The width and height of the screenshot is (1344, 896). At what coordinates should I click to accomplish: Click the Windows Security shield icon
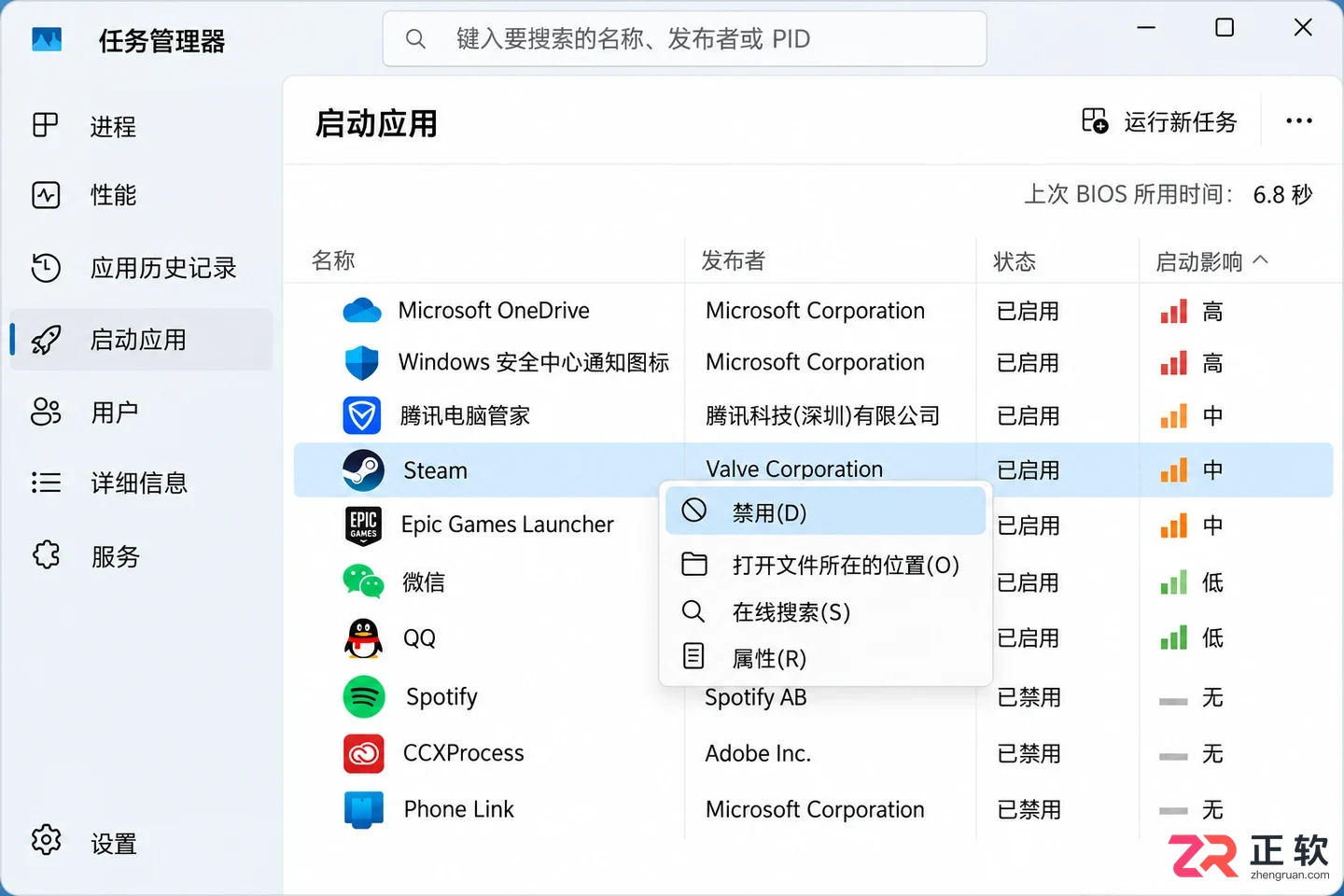[362, 362]
